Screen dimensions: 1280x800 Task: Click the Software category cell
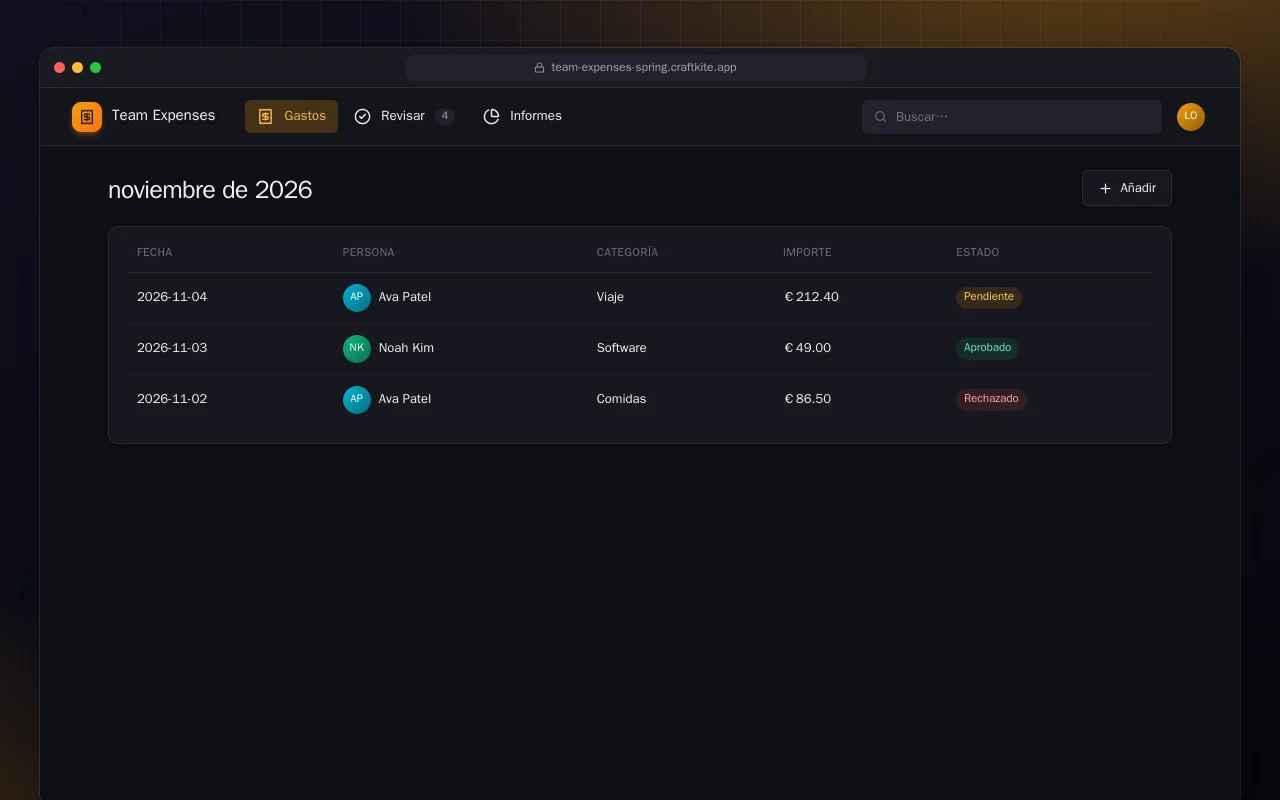click(622, 348)
